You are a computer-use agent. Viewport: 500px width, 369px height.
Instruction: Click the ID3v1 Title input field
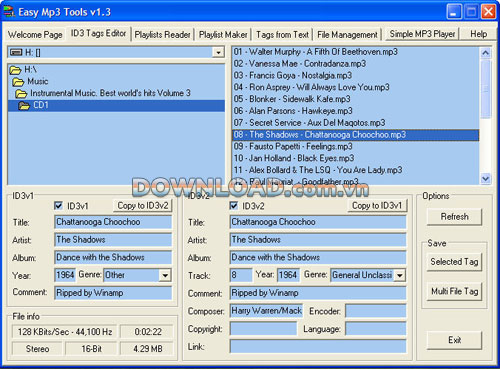click(113, 222)
